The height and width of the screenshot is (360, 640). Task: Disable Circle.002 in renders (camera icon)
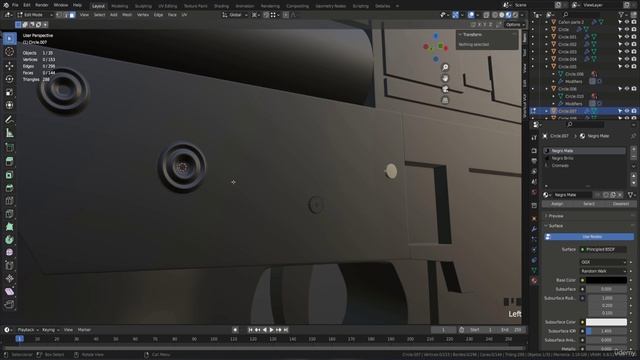634,44
